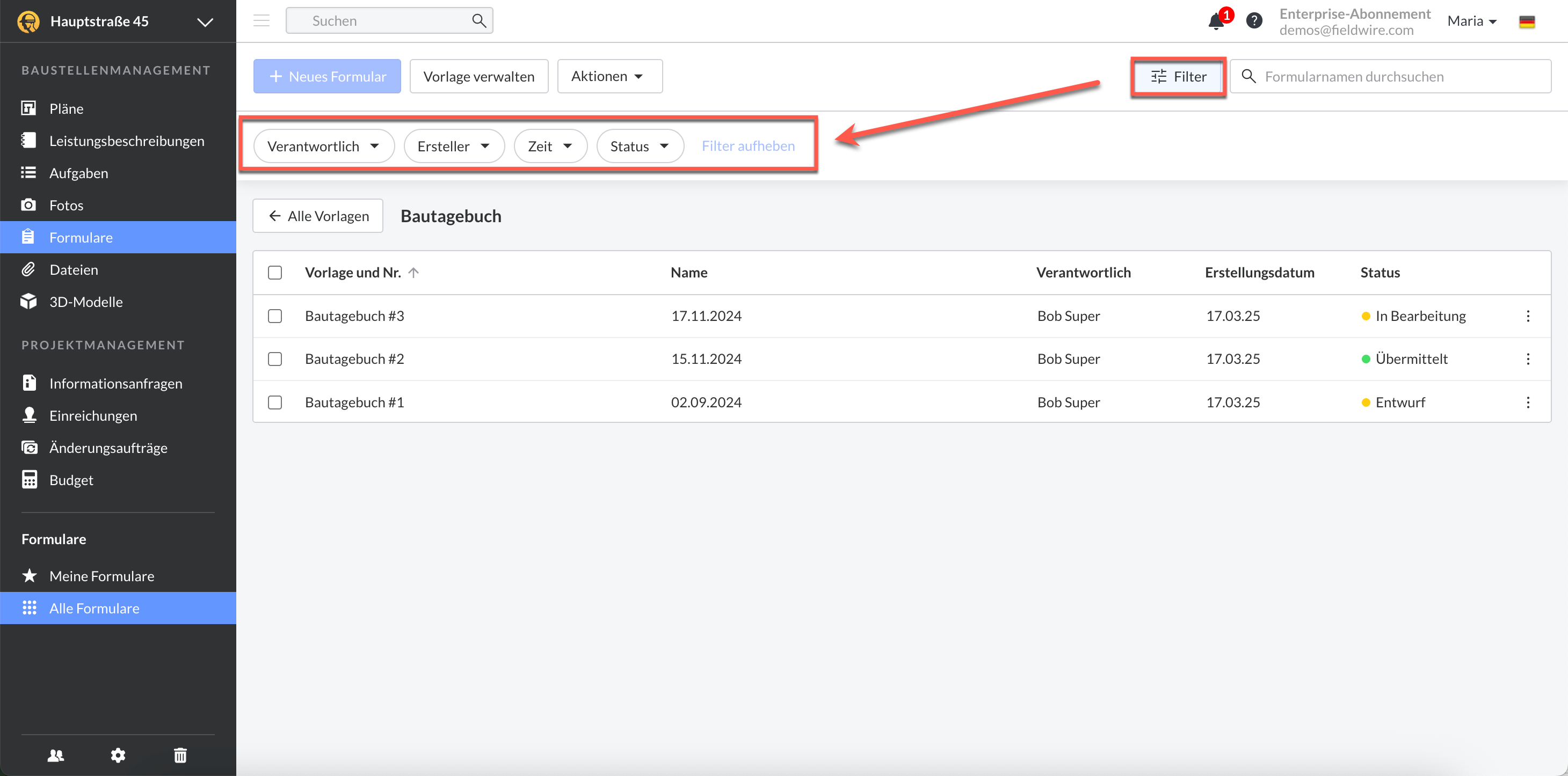This screenshot has height=776, width=1568.
Task: Click the Vorlage verwalten button
Action: tap(478, 76)
